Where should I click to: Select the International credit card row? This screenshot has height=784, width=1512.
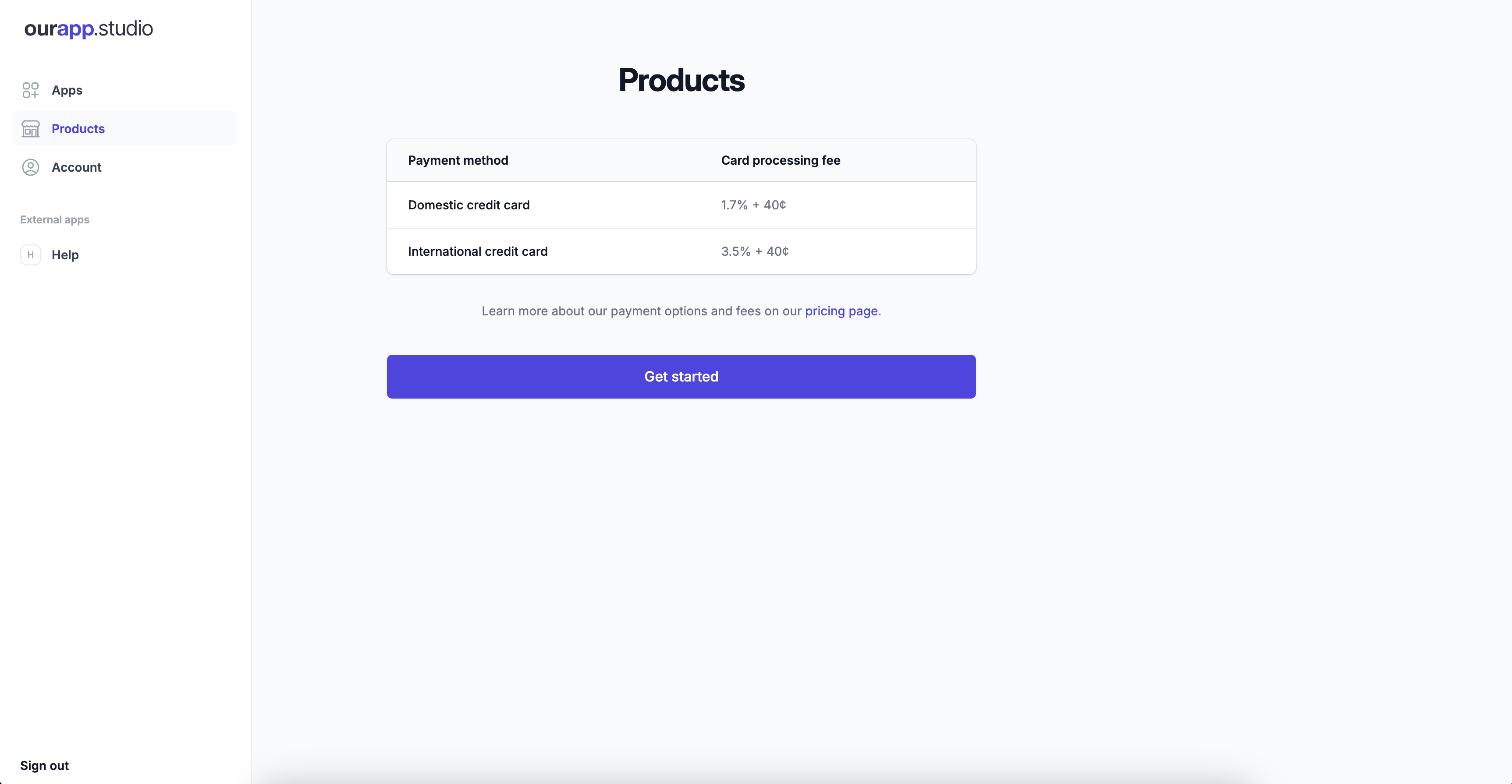(x=681, y=251)
